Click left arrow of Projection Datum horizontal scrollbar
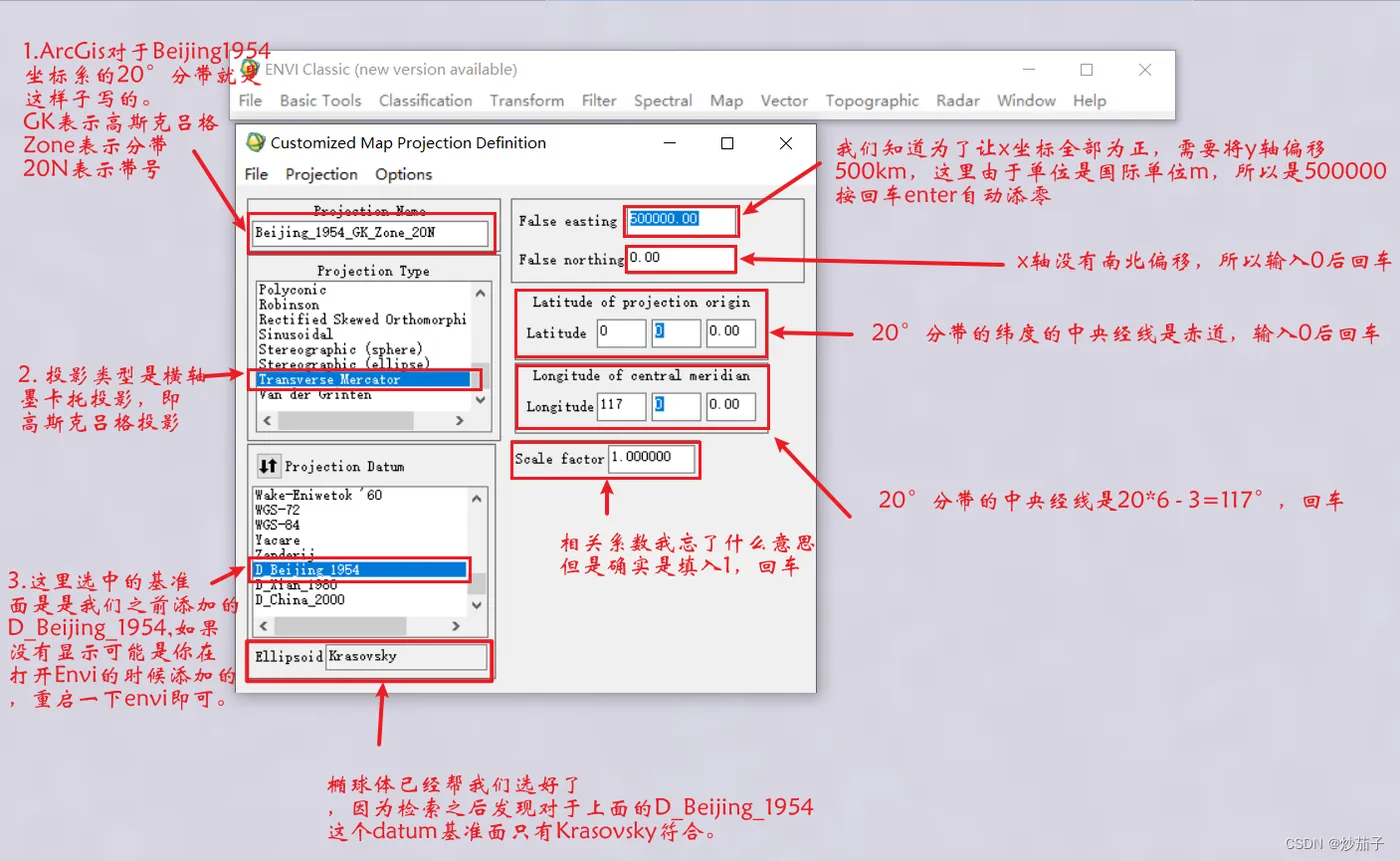 pos(265,626)
